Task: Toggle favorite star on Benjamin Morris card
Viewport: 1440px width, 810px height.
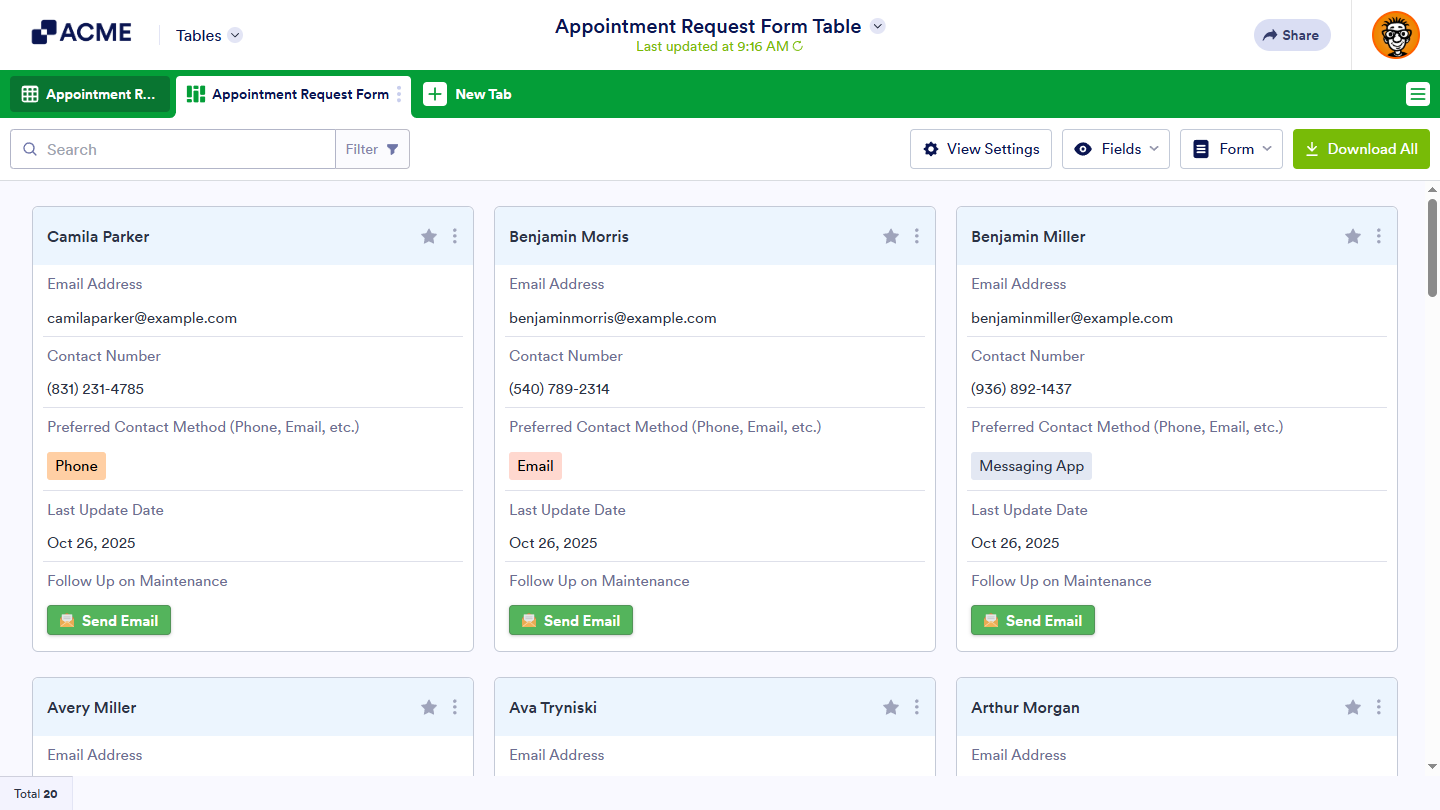Action: point(891,236)
